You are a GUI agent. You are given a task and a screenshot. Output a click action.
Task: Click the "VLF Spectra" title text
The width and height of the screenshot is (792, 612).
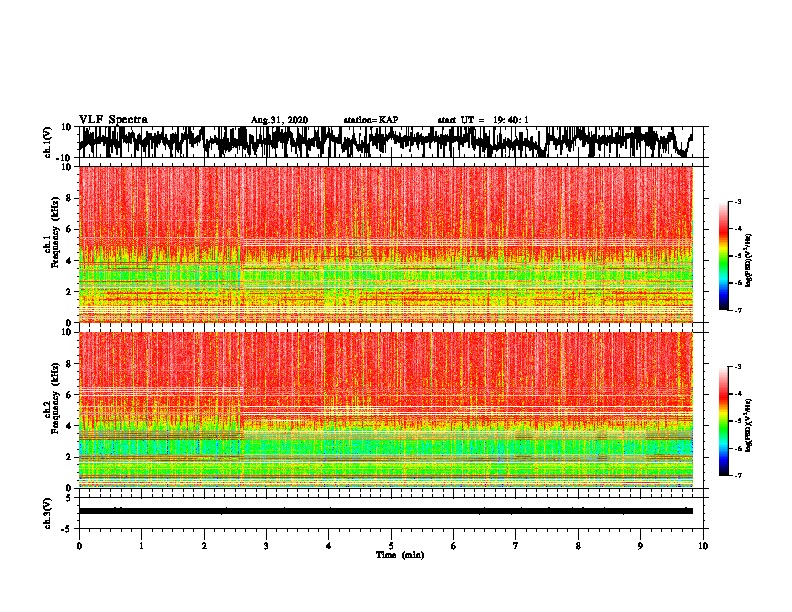coord(113,120)
